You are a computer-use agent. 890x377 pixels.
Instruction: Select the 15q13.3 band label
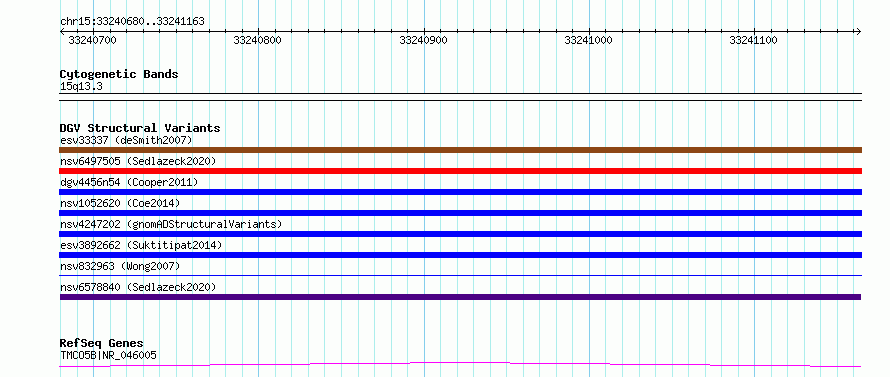(81, 87)
